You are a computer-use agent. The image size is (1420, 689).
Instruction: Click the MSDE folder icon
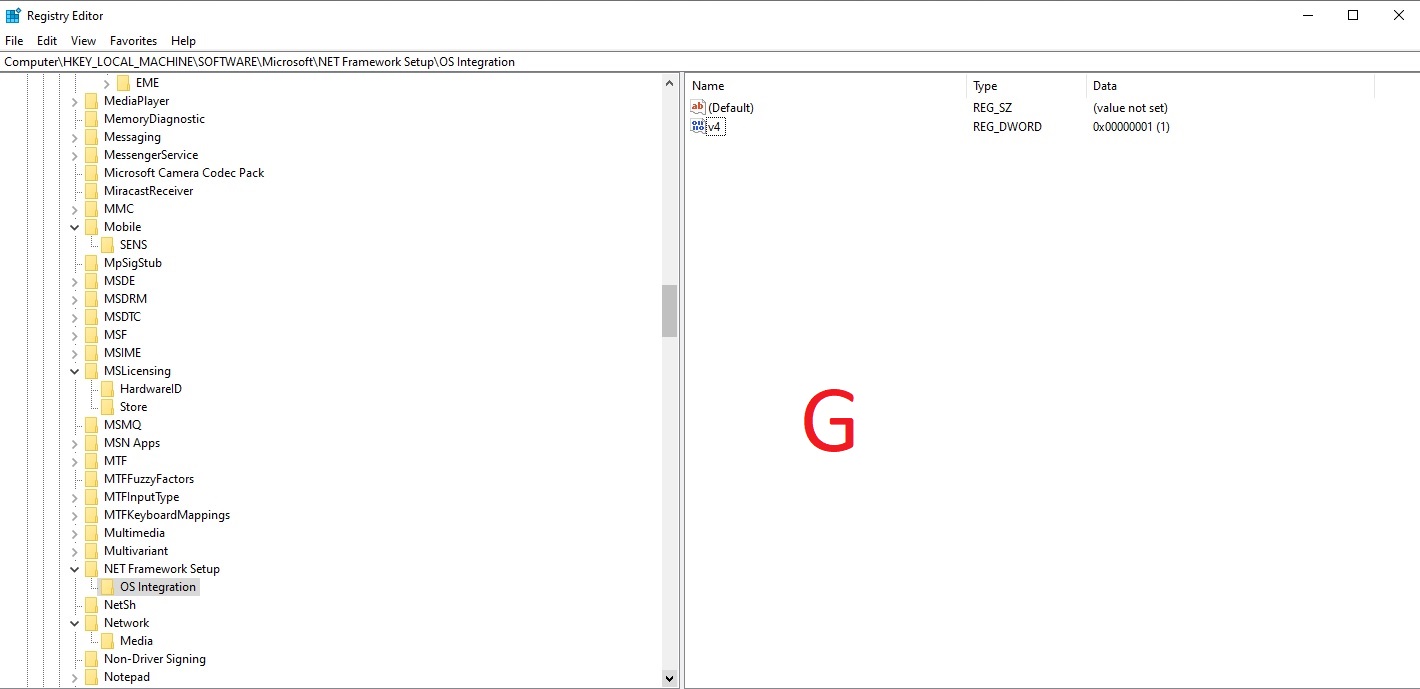click(92, 281)
